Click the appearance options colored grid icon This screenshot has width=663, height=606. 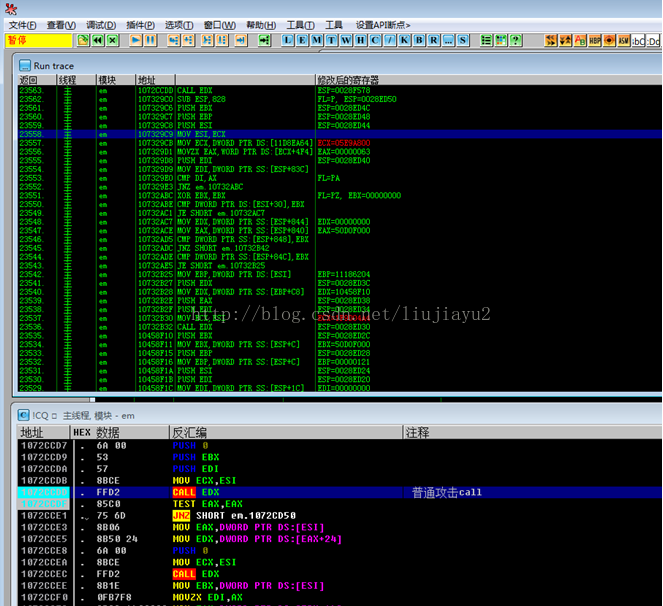coord(501,40)
